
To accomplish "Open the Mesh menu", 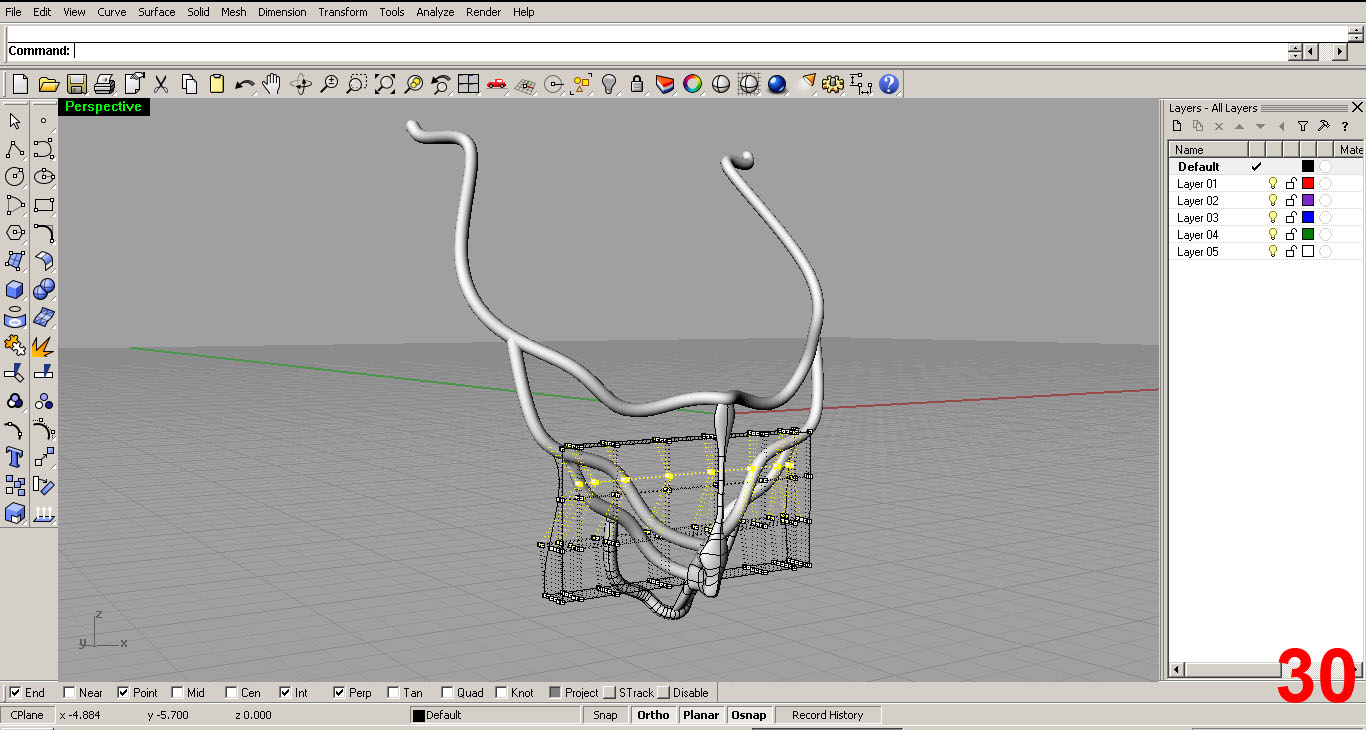I will (234, 12).
